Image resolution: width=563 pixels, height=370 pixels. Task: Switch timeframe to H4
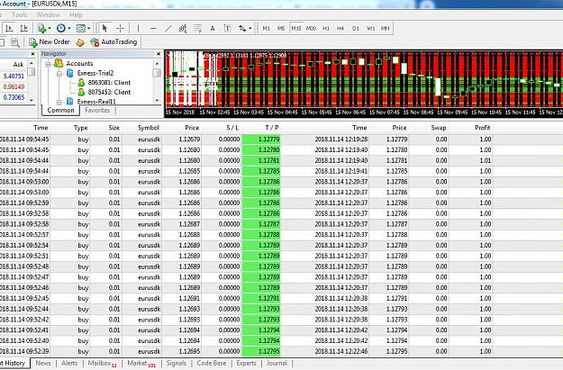340,28
